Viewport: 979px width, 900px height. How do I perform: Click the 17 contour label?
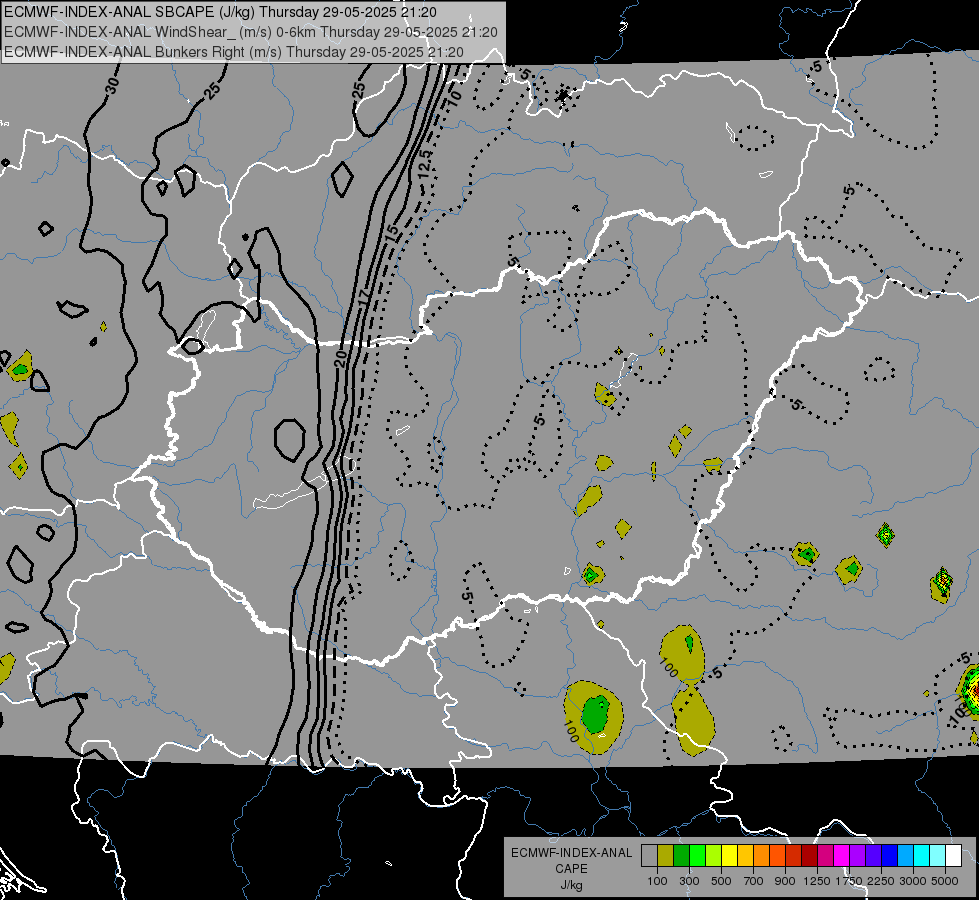tap(365, 296)
